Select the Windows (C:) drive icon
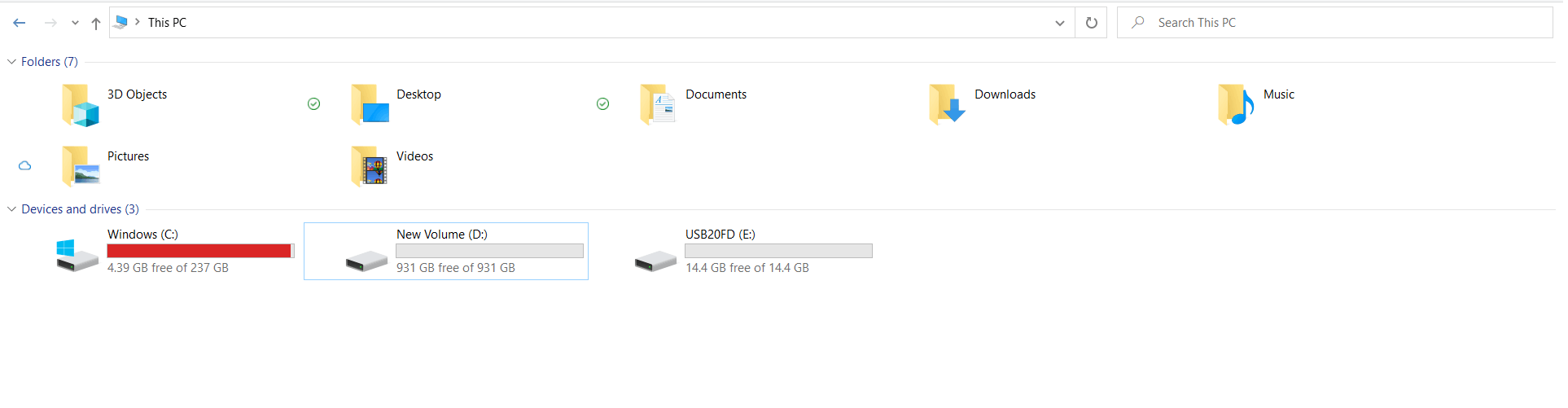Viewport: 1568px width, 408px height. 77,255
